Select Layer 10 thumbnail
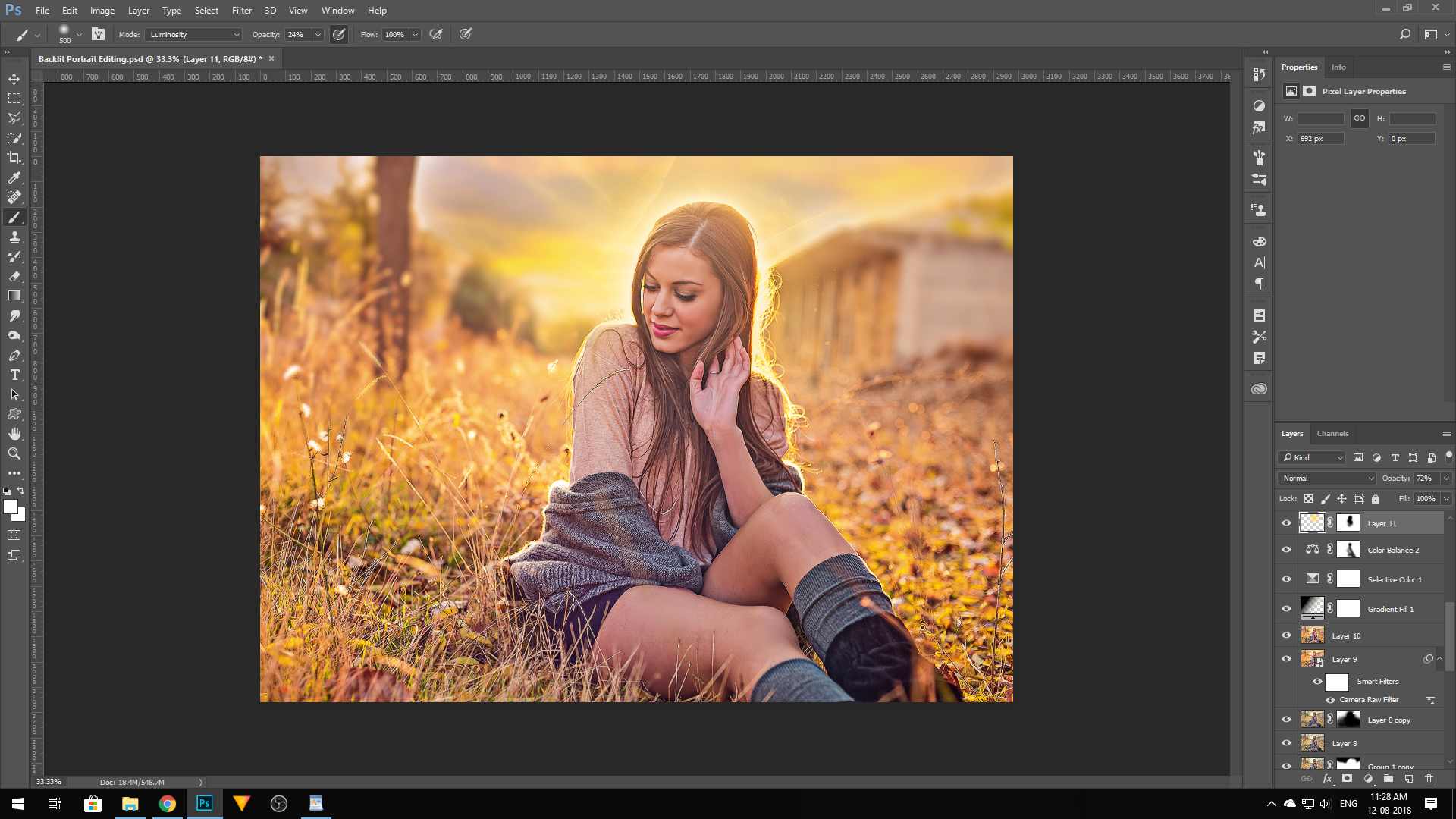Screen dimensions: 1456x819 pos(1312,635)
